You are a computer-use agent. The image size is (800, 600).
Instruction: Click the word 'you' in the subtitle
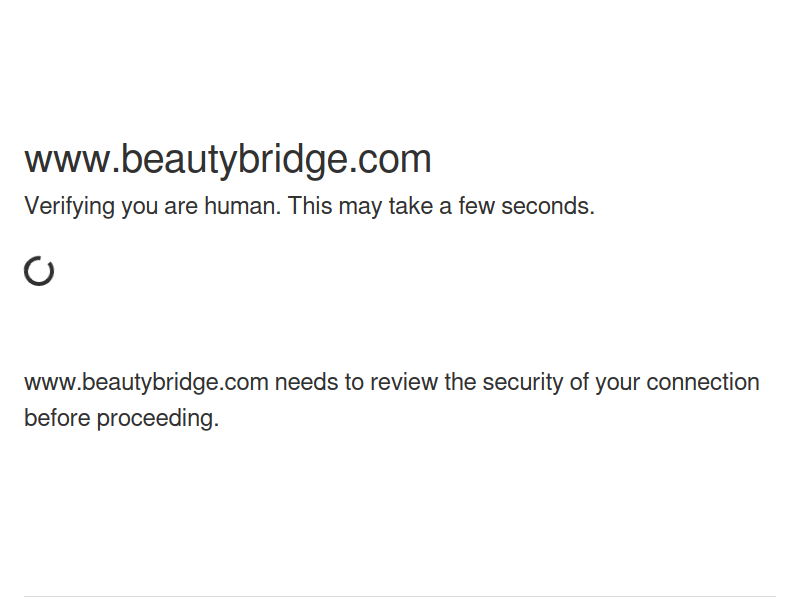click(139, 207)
